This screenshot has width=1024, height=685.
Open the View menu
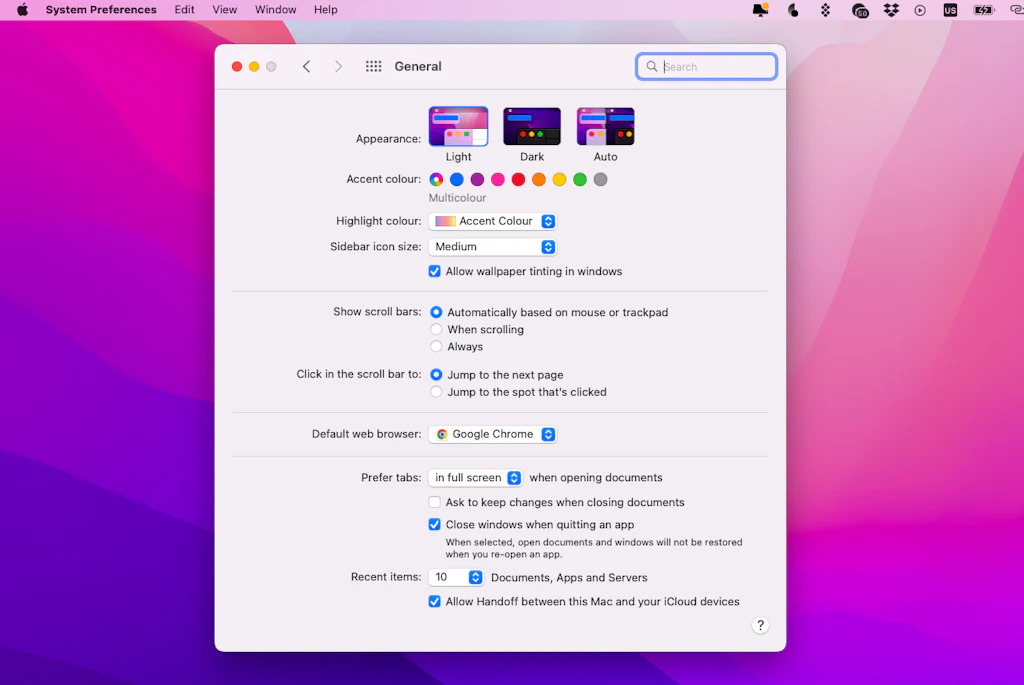pyautogui.click(x=225, y=10)
